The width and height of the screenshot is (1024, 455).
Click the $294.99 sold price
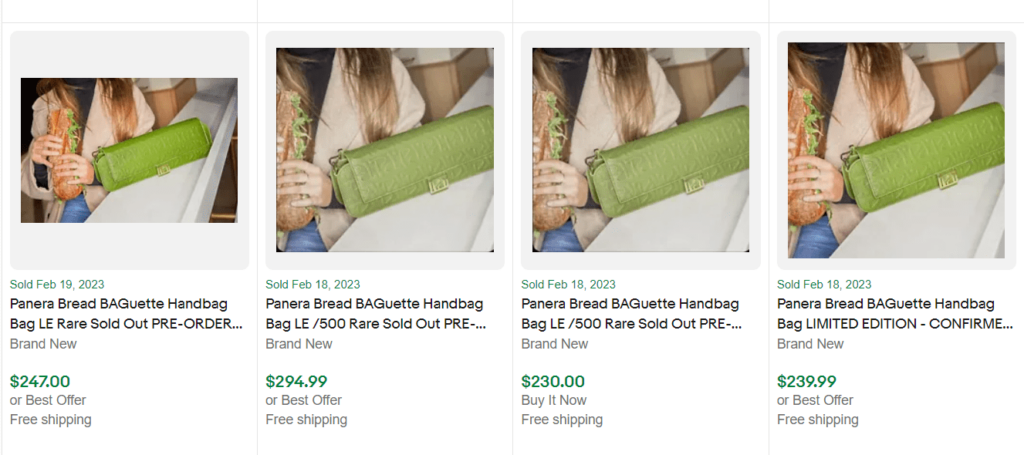296,381
